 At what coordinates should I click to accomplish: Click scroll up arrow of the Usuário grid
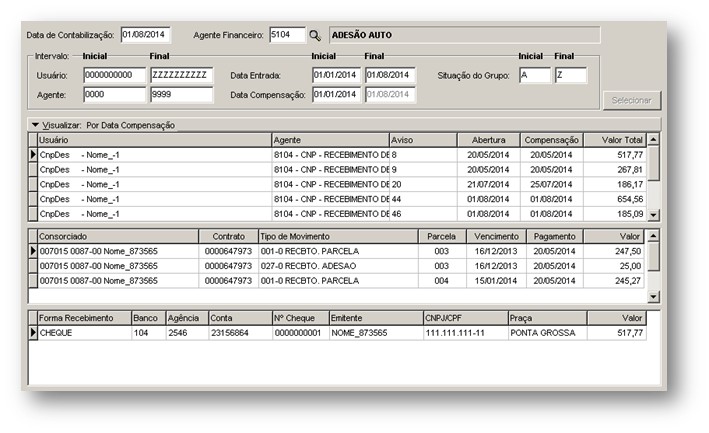point(653,140)
